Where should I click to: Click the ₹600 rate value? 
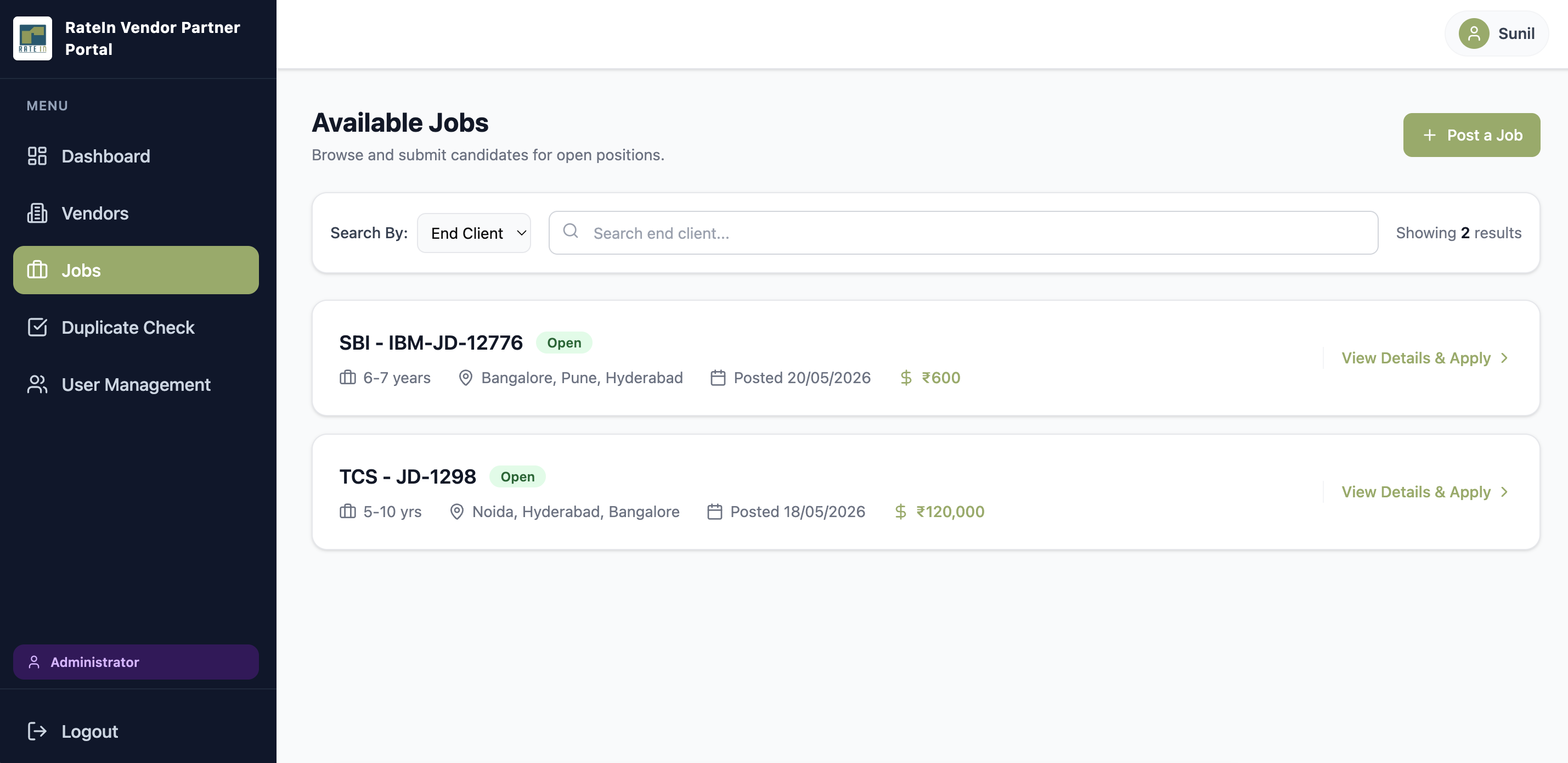tap(941, 378)
